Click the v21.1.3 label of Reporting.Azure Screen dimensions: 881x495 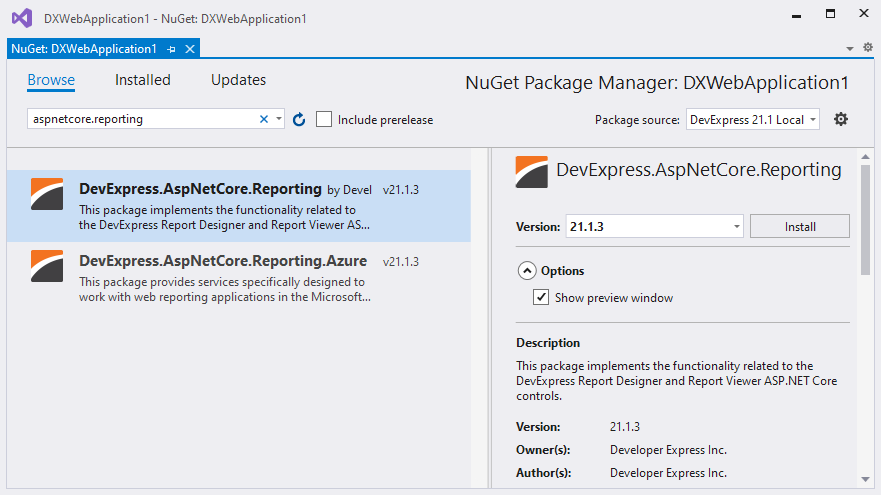pos(401,262)
